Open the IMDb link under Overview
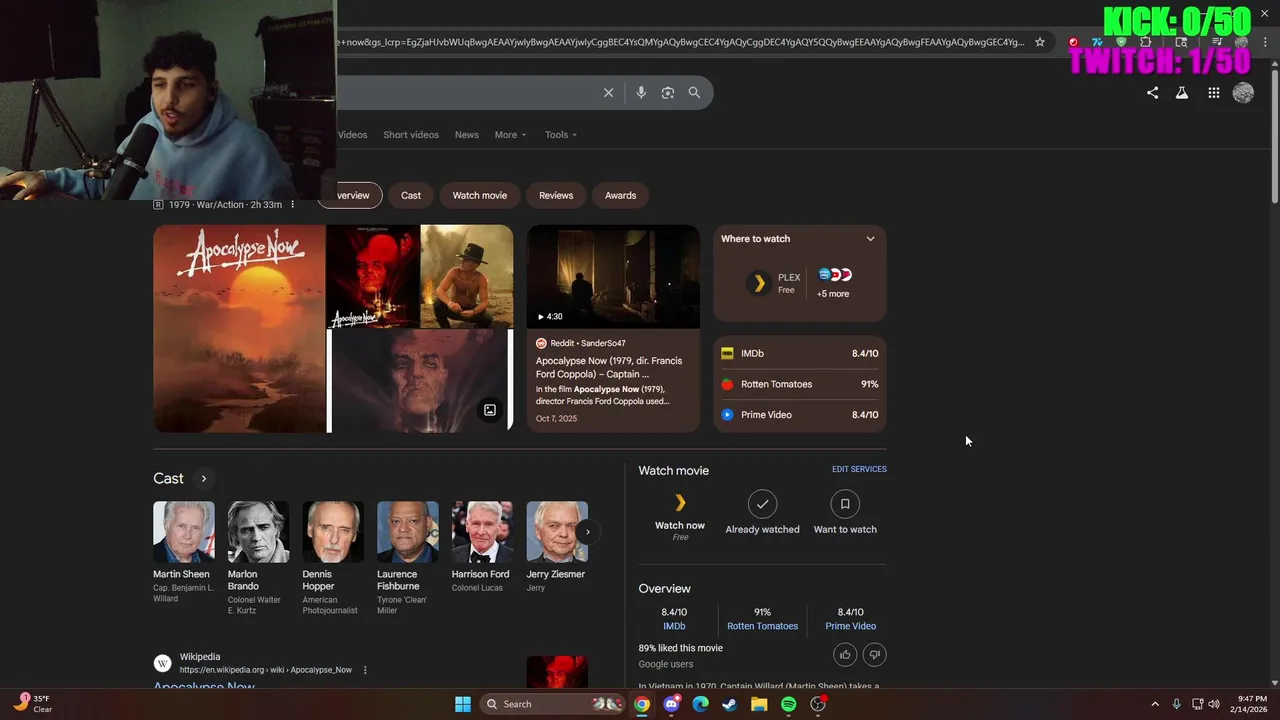This screenshot has height=720, width=1280. point(674,626)
